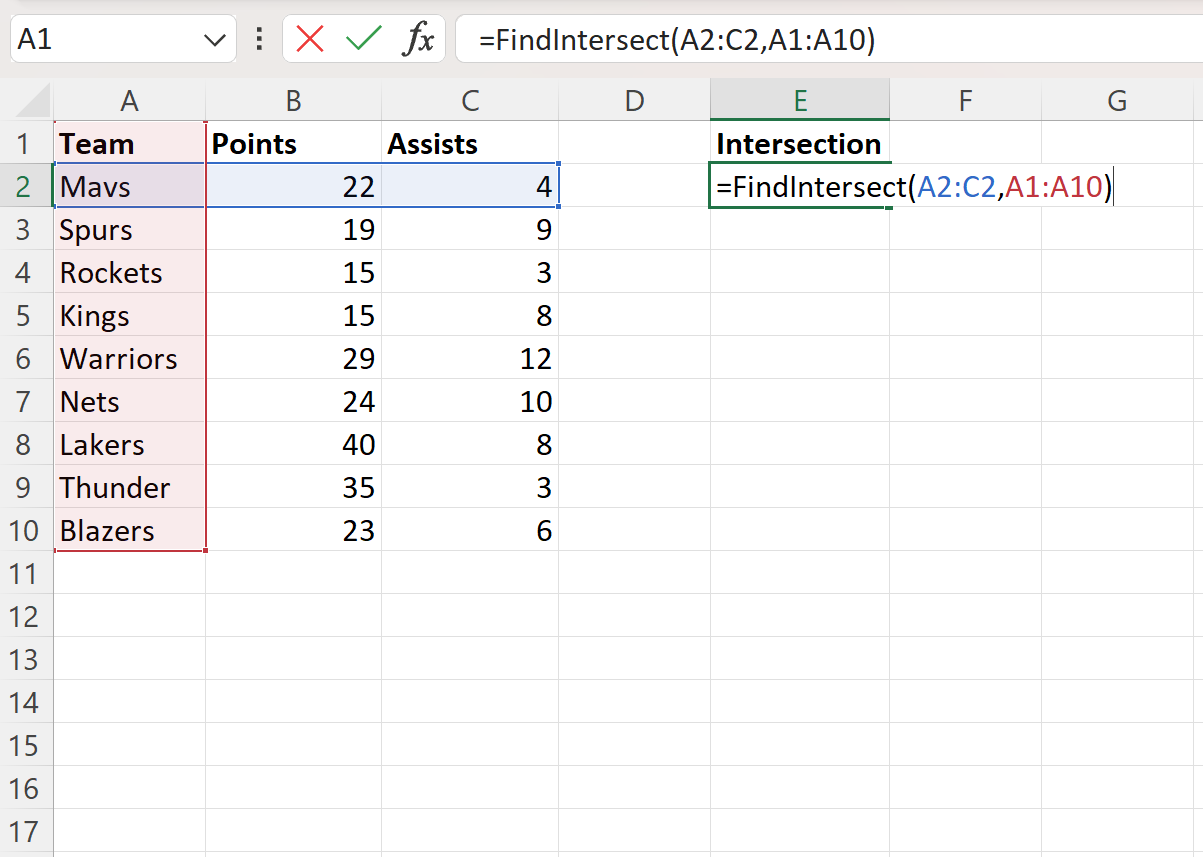Select column B using its header
The image size is (1203, 857).
[x=292, y=100]
